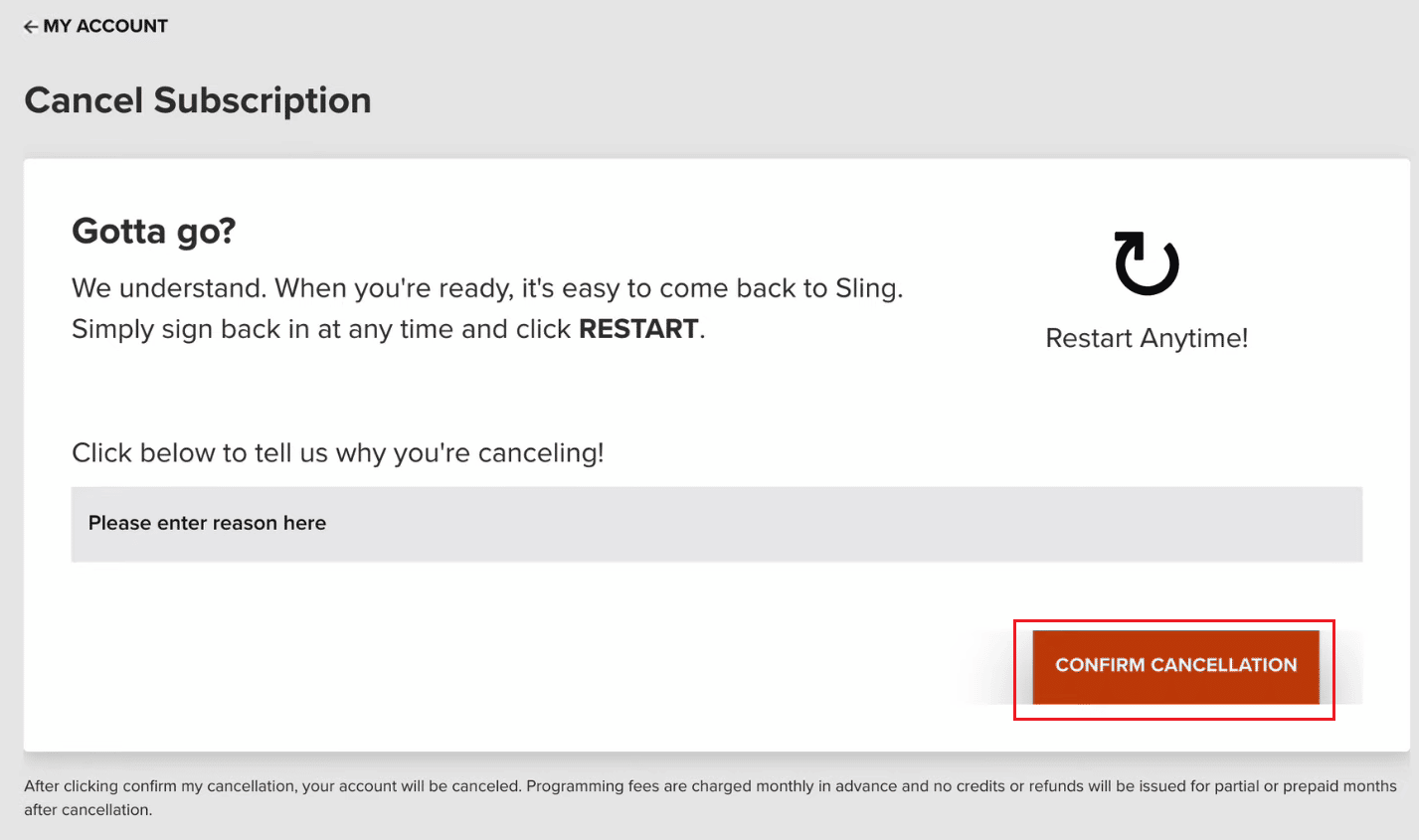Click the 'We understand' paragraph line
The image size is (1419, 840).
point(486,288)
